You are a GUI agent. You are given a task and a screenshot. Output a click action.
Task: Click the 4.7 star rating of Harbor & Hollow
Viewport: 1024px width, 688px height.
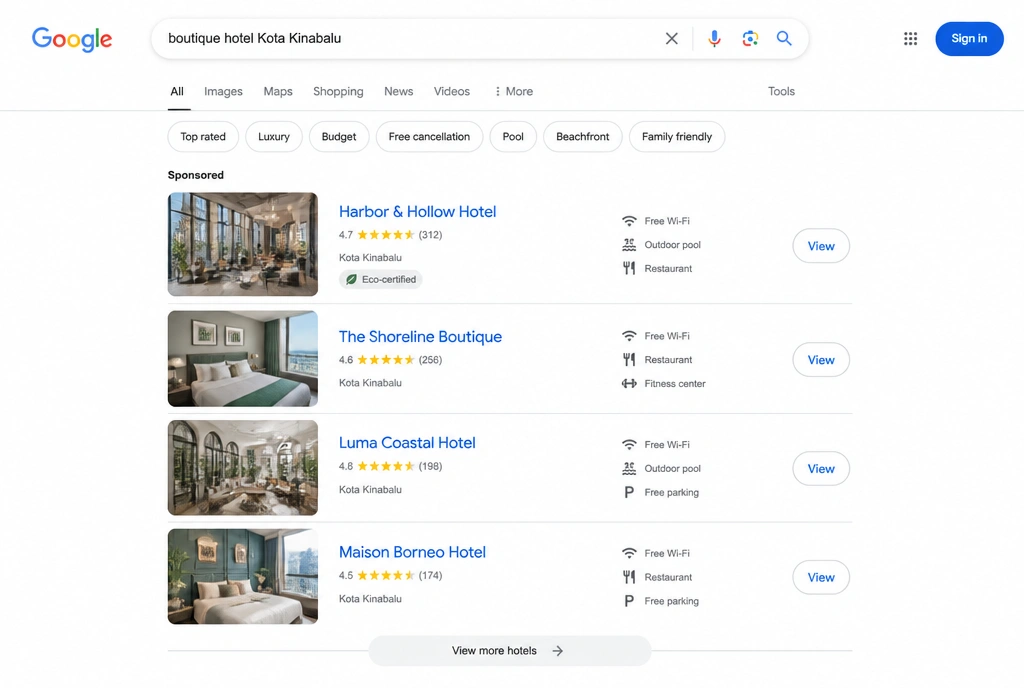coord(377,235)
